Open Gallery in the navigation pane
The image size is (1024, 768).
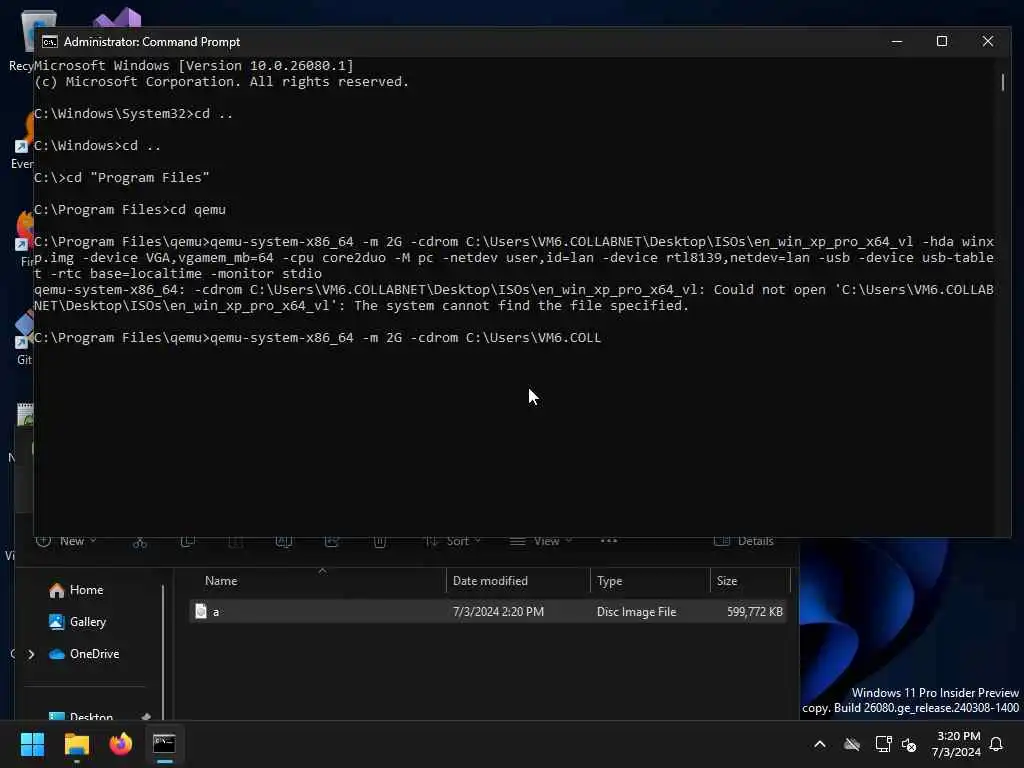[78, 622]
